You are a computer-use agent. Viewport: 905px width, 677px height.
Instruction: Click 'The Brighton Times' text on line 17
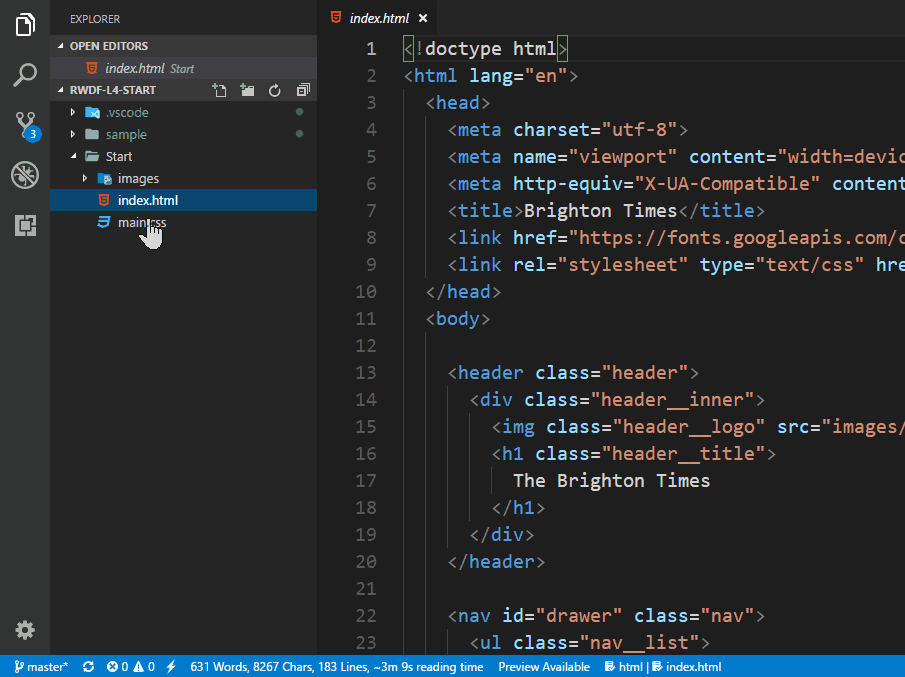pyautogui.click(x=612, y=481)
